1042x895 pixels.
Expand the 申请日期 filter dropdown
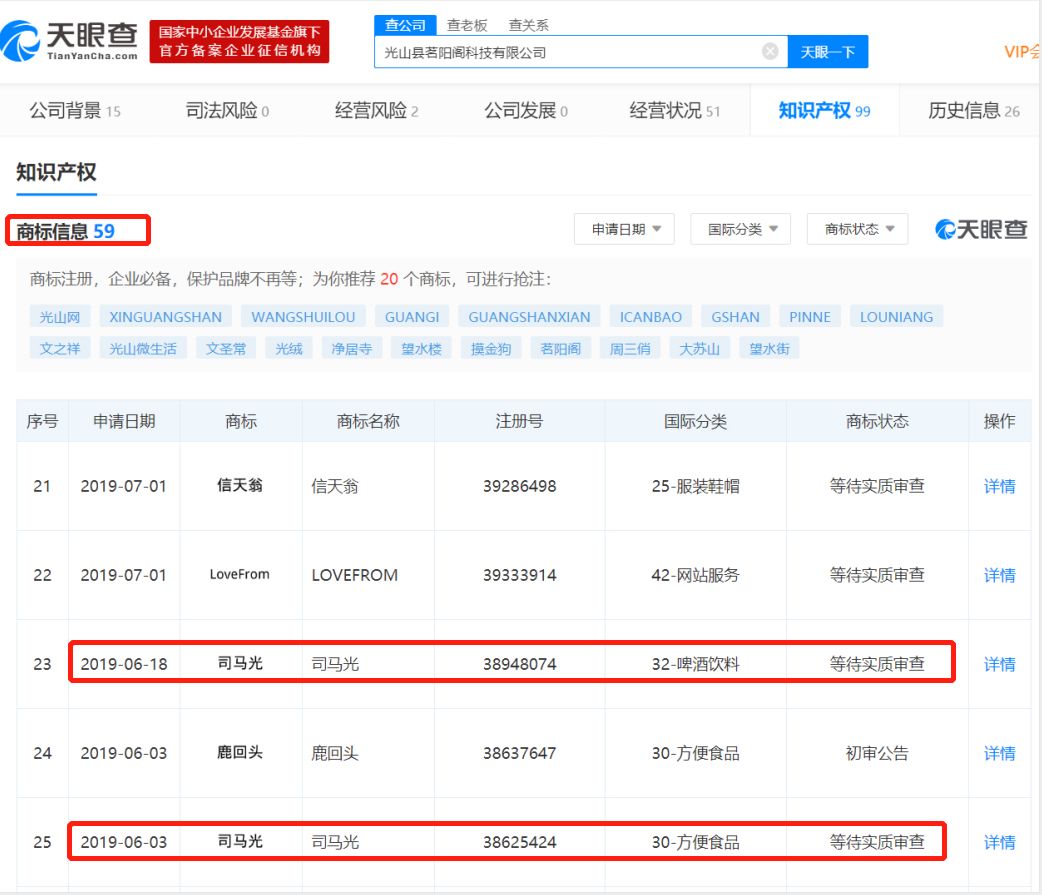coord(624,228)
